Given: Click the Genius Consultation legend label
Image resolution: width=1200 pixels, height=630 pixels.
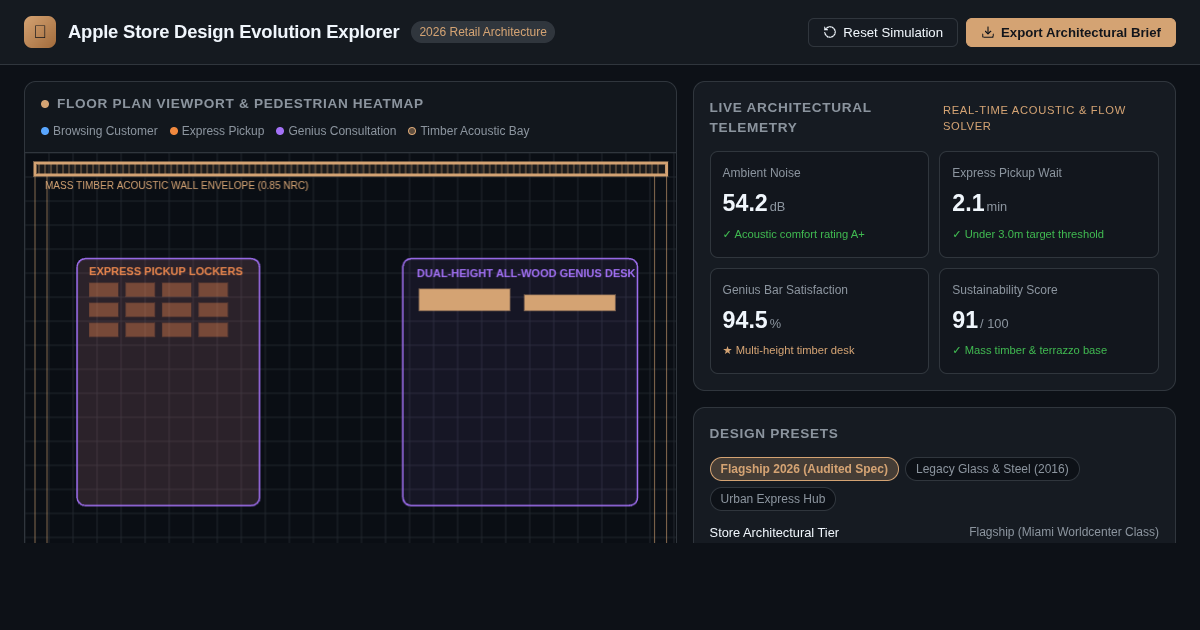Looking at the screenshot, I should coord(342,131).
